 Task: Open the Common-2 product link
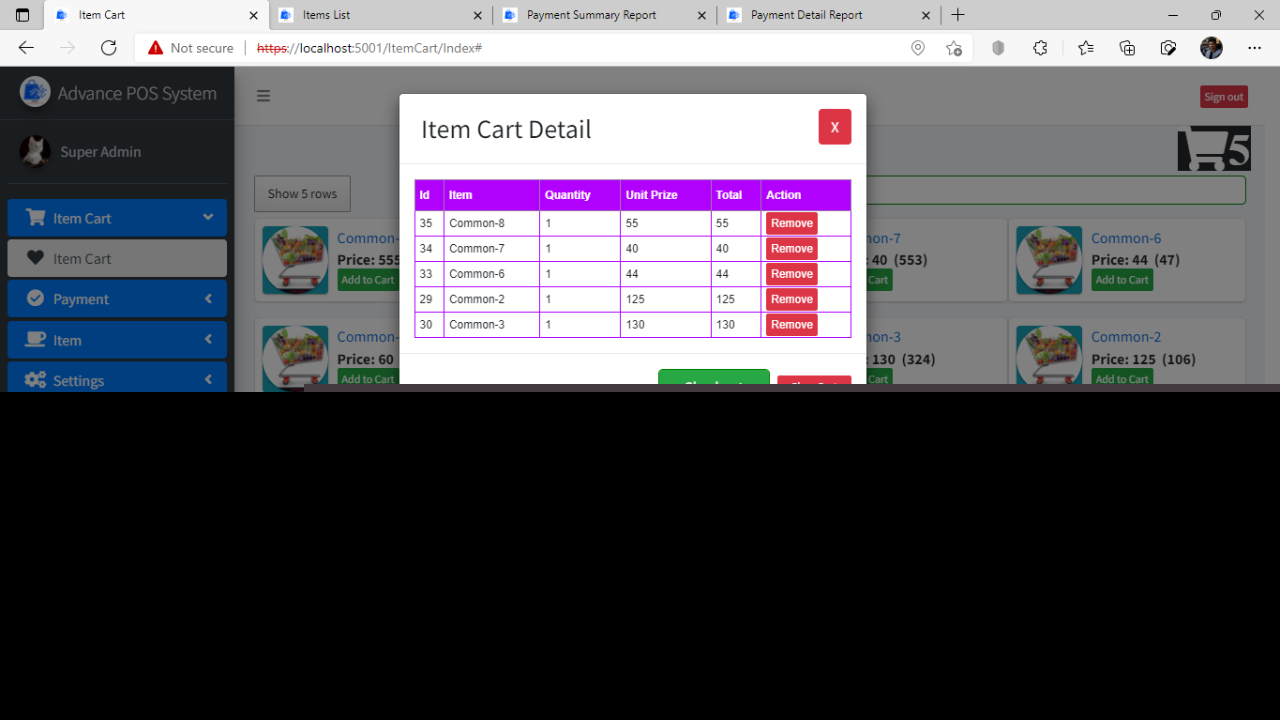(1126, 337)
